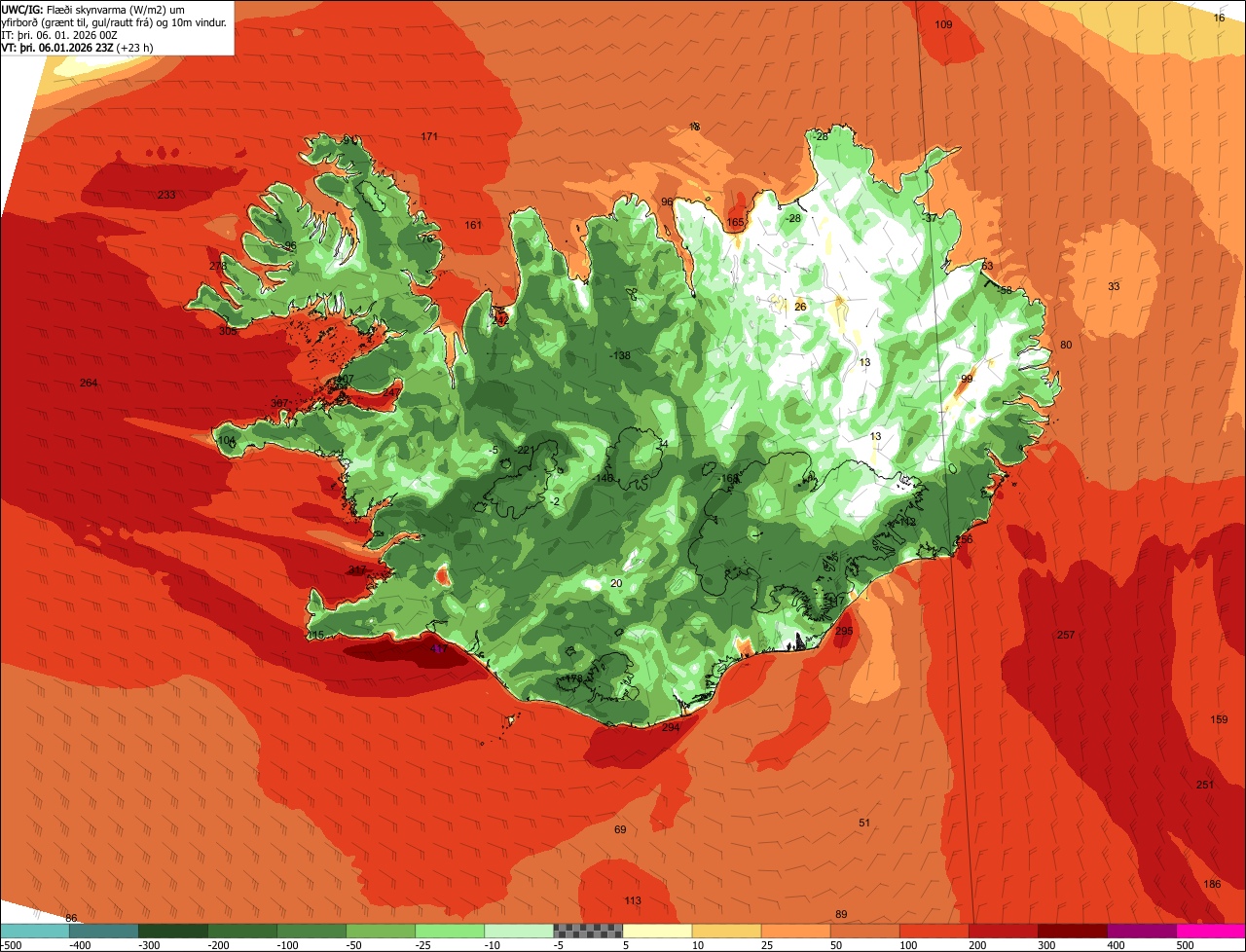Click the red swatch between 200 and 300
Viewport: 1246px width, 952px height.
(1003, 931)
